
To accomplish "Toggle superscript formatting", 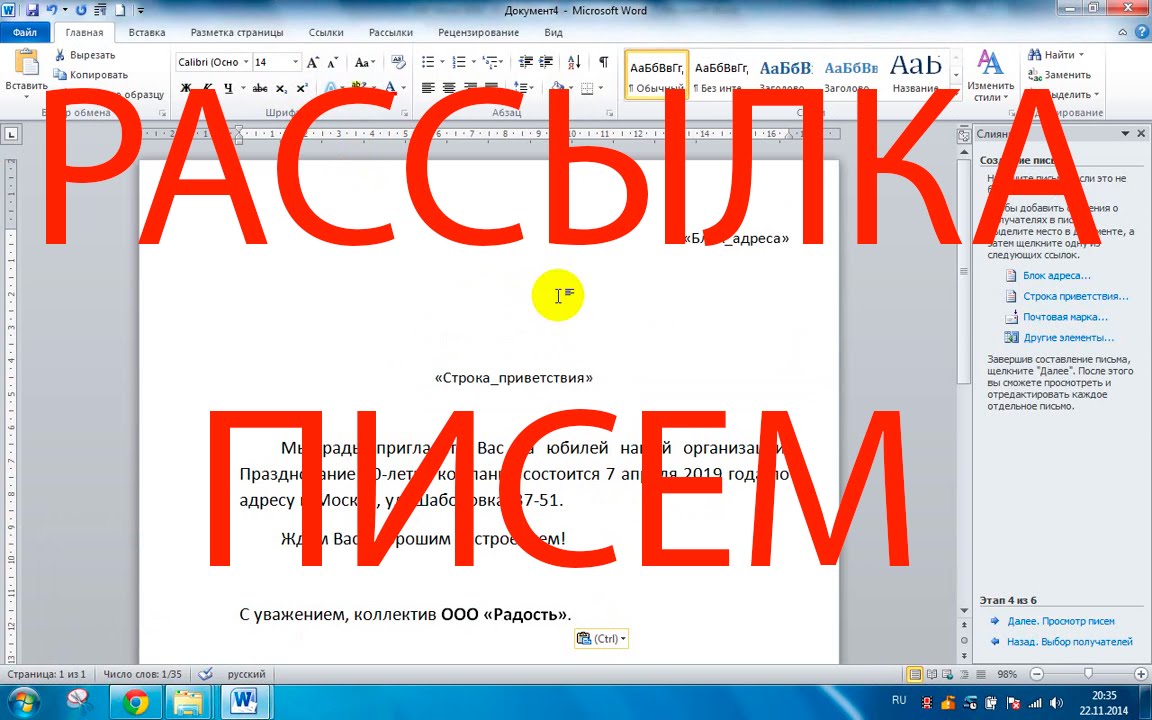I will [302, 88].
